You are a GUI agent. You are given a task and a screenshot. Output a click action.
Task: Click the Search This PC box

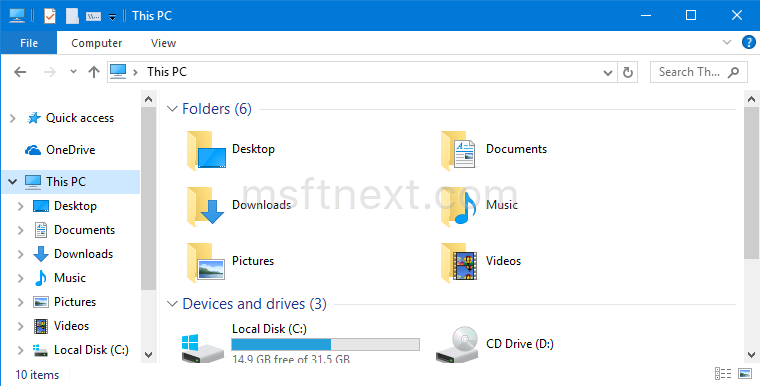698,72
